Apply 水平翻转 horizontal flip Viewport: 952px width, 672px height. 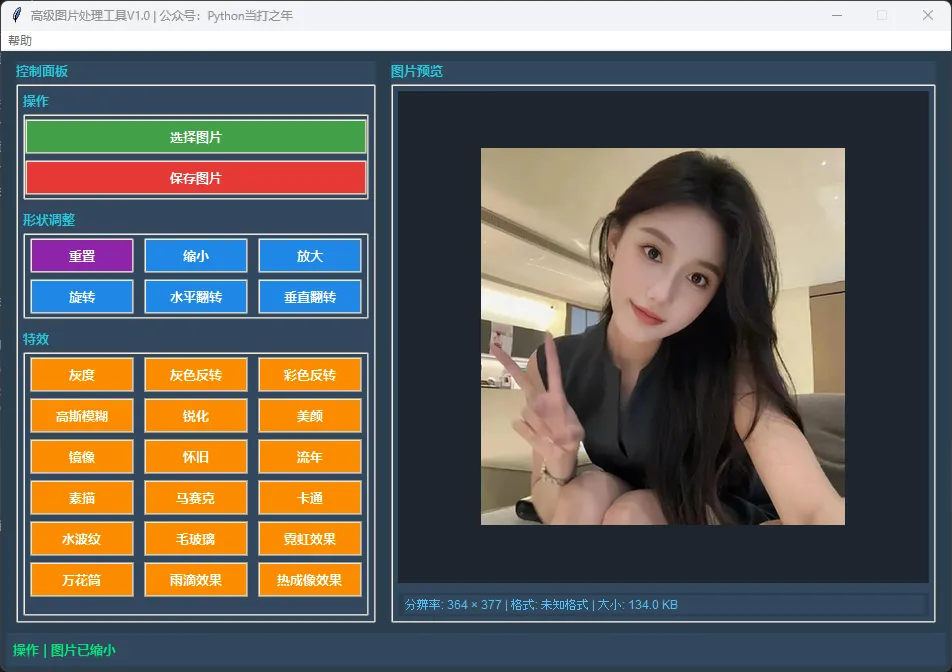[195, 296]
